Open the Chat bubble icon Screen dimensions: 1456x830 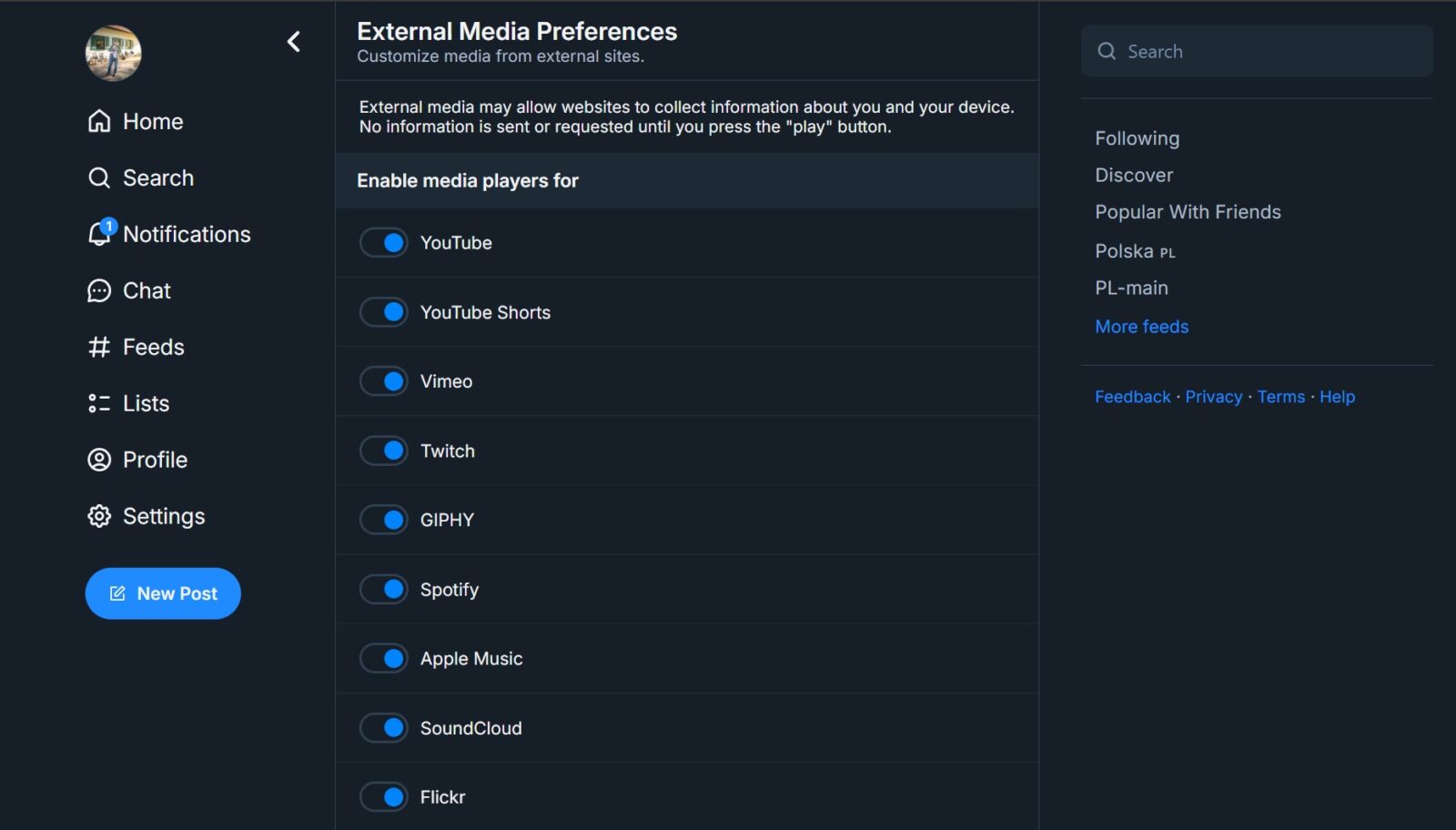coord(99,290)
